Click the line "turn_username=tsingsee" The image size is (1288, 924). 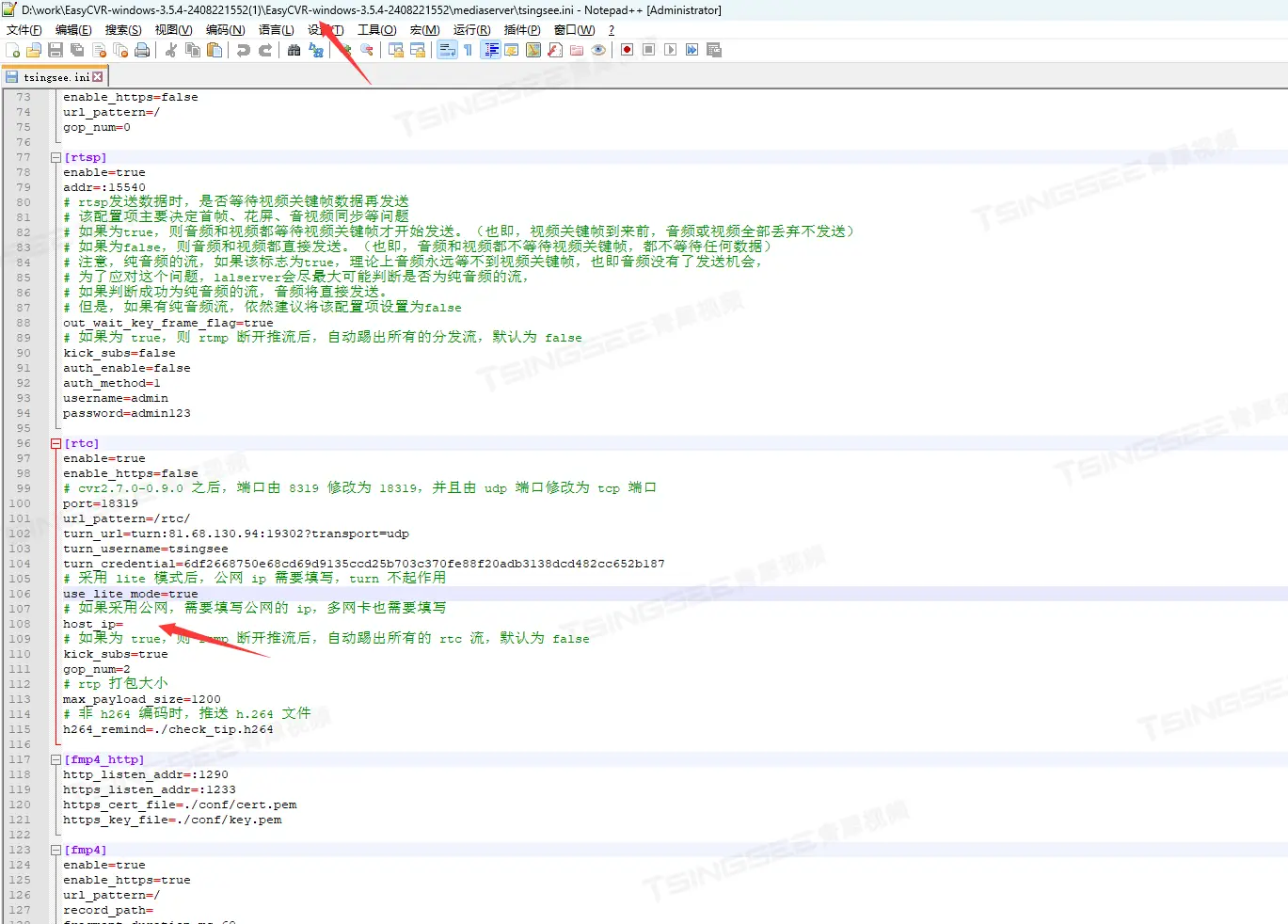pyautogui.click(x=146, y=549)
